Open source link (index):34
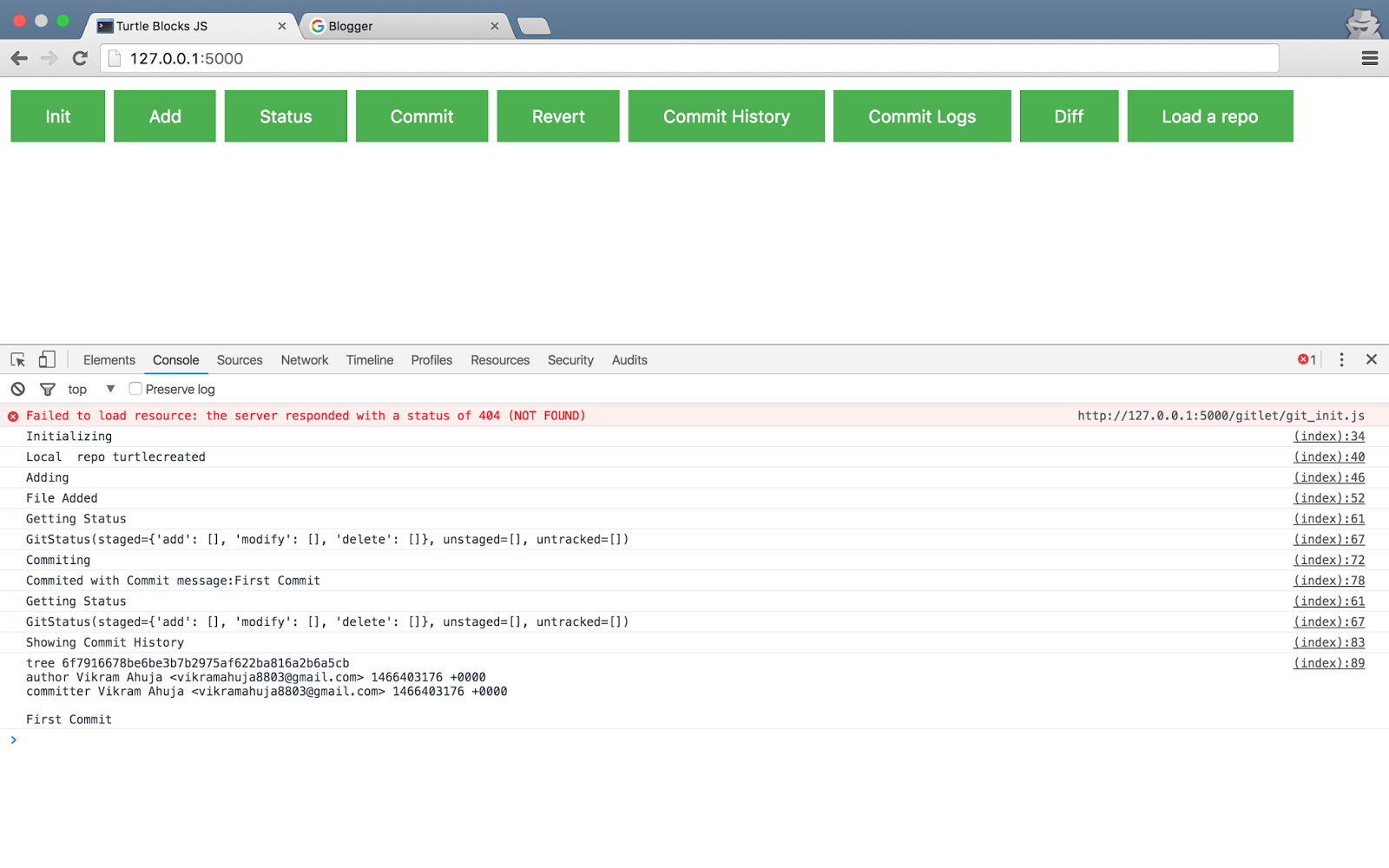The height and width of the screenshot is (868, 1389). 1329,437
